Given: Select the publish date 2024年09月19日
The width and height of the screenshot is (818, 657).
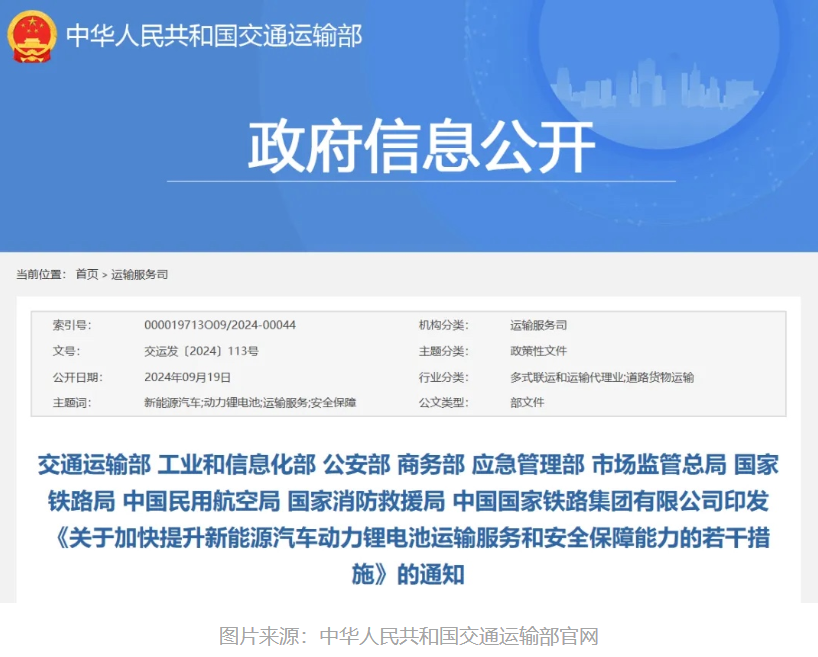Looking at the screenshot, I should click(187, 377).
